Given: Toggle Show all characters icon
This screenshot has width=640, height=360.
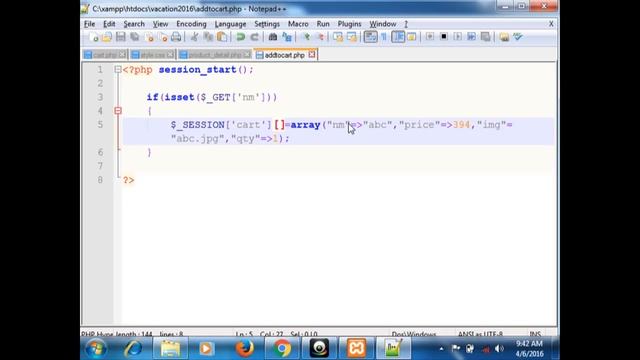Looking at the screenshot, I should pos(384,37).
